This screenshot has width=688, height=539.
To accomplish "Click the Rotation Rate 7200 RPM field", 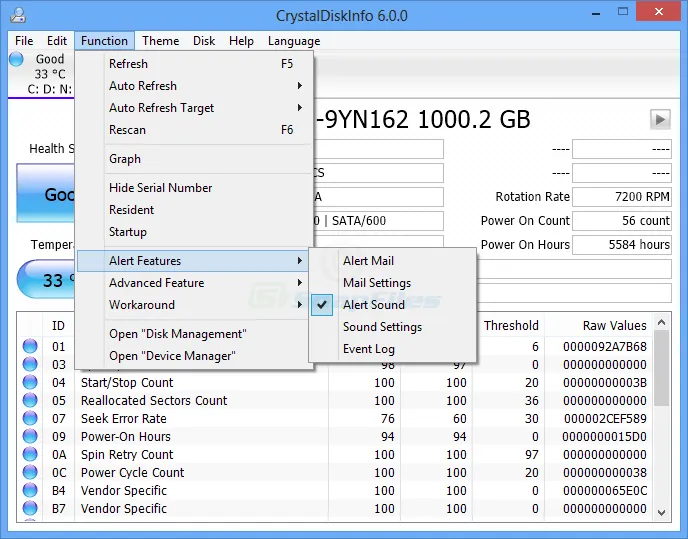I will point(622,197).
